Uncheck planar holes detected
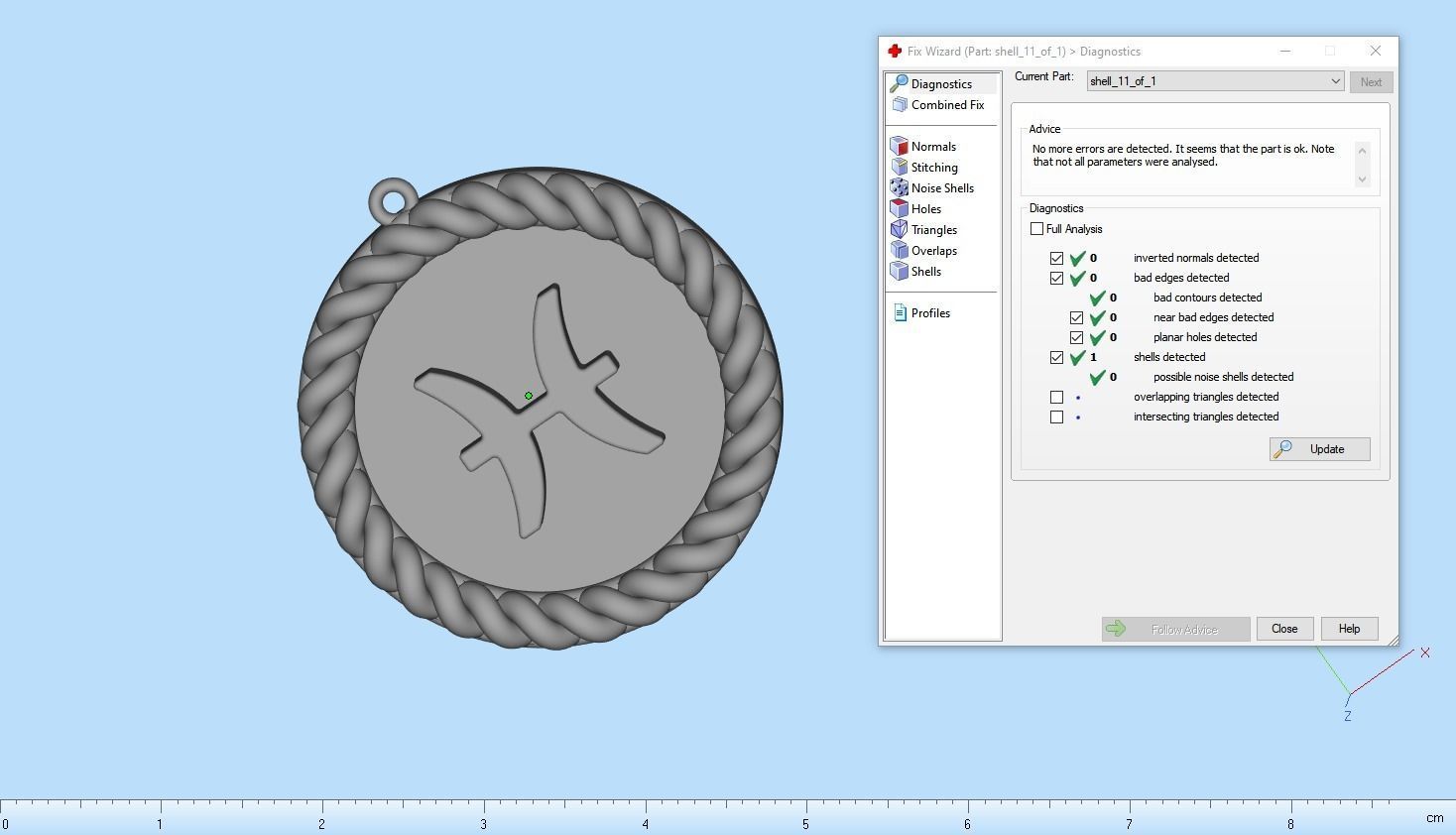Image resolution: width=1456 pixels, height=835 pixels. tap(1076, 337)
